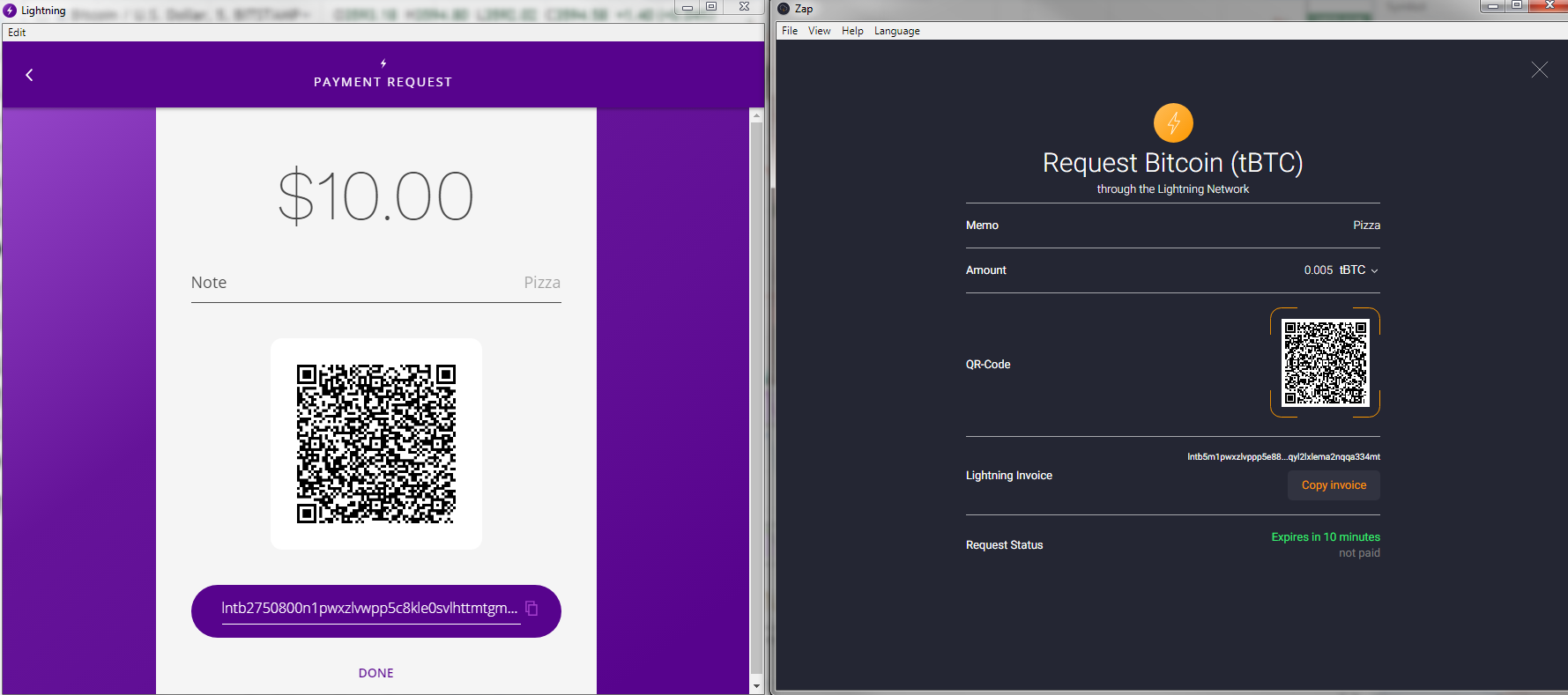Open the View menu in Zap
Image resolution: width=1568 pixels, height=695 pixels.
pos(820,31)
